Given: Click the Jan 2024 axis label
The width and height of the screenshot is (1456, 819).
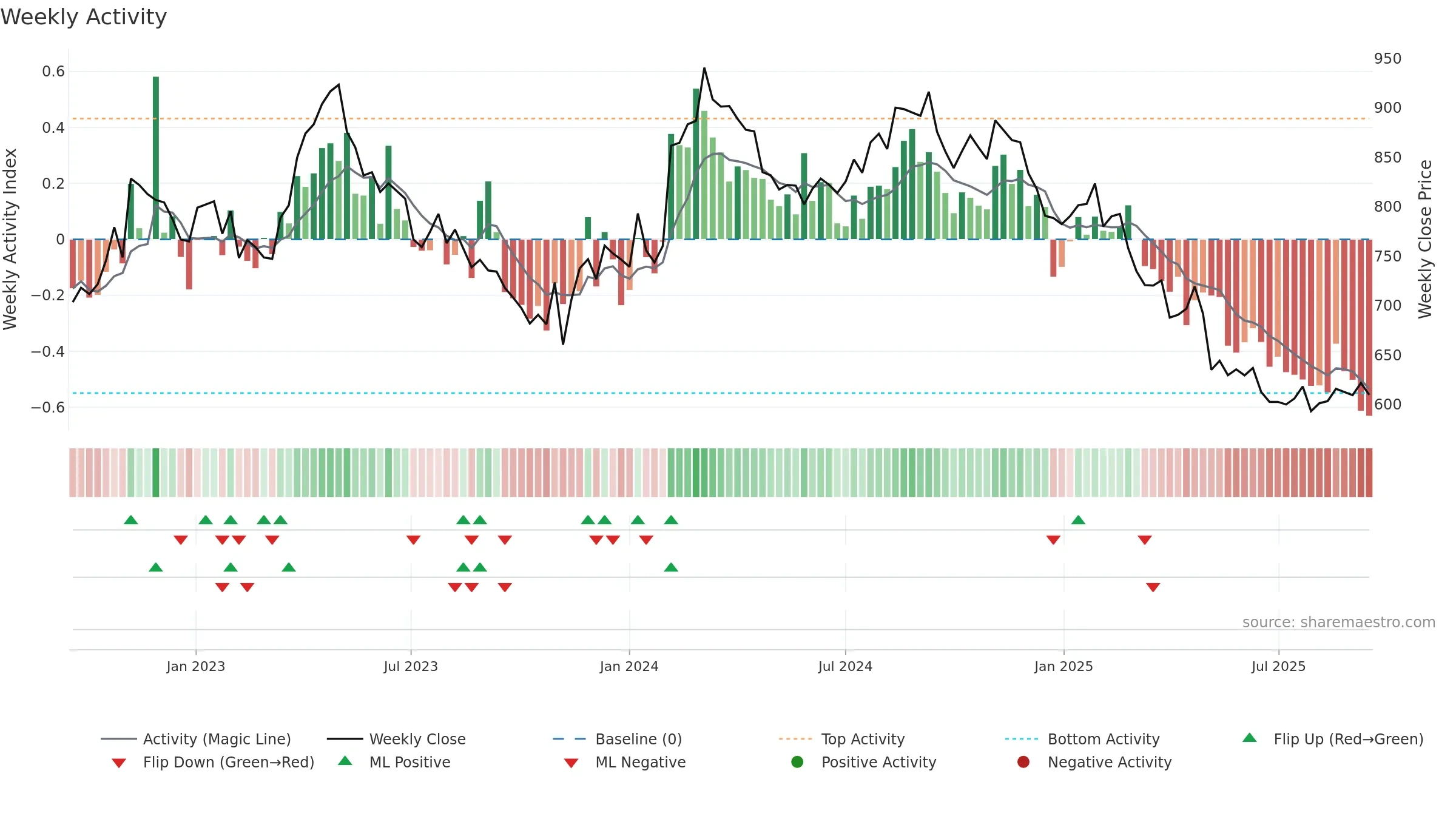Looking at the screenshot, I should point(629,666).
